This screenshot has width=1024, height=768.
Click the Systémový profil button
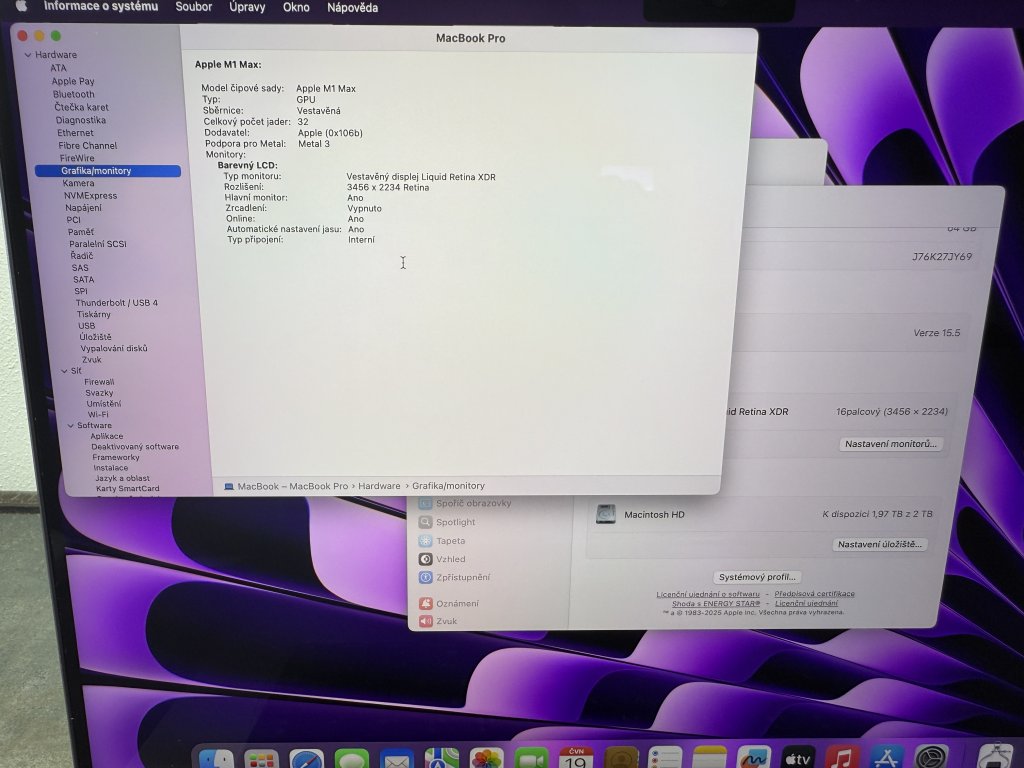click(758, 577)
